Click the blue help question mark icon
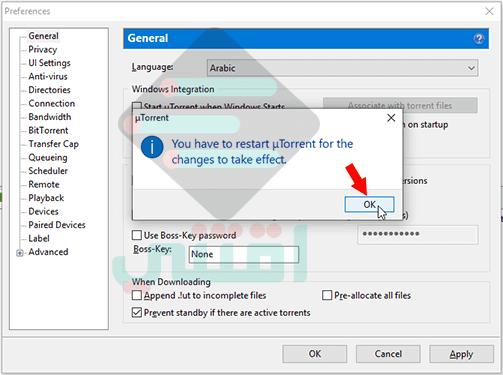503x375 pixels. click(479, 39)
